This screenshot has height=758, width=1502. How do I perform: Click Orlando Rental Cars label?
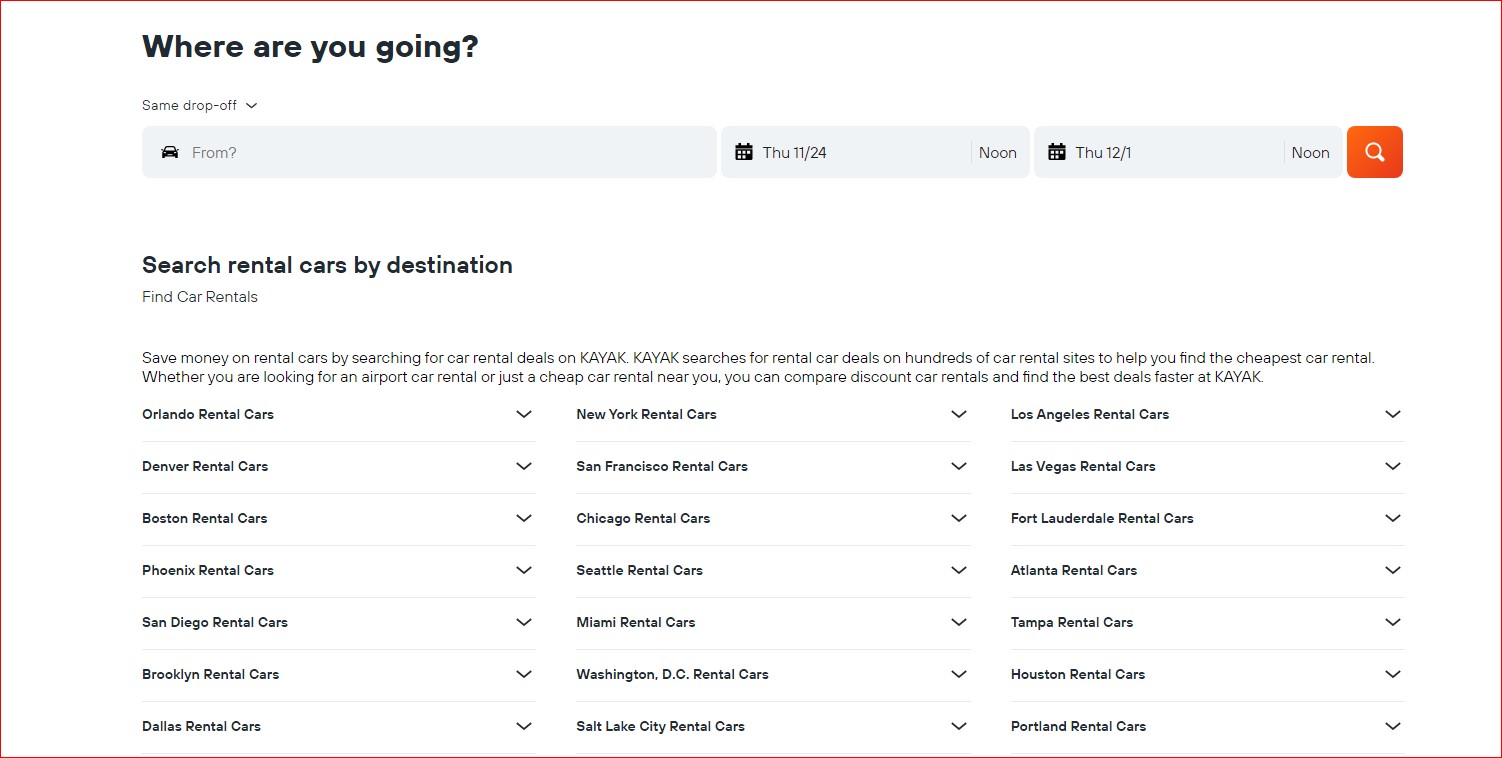(208, 414)
